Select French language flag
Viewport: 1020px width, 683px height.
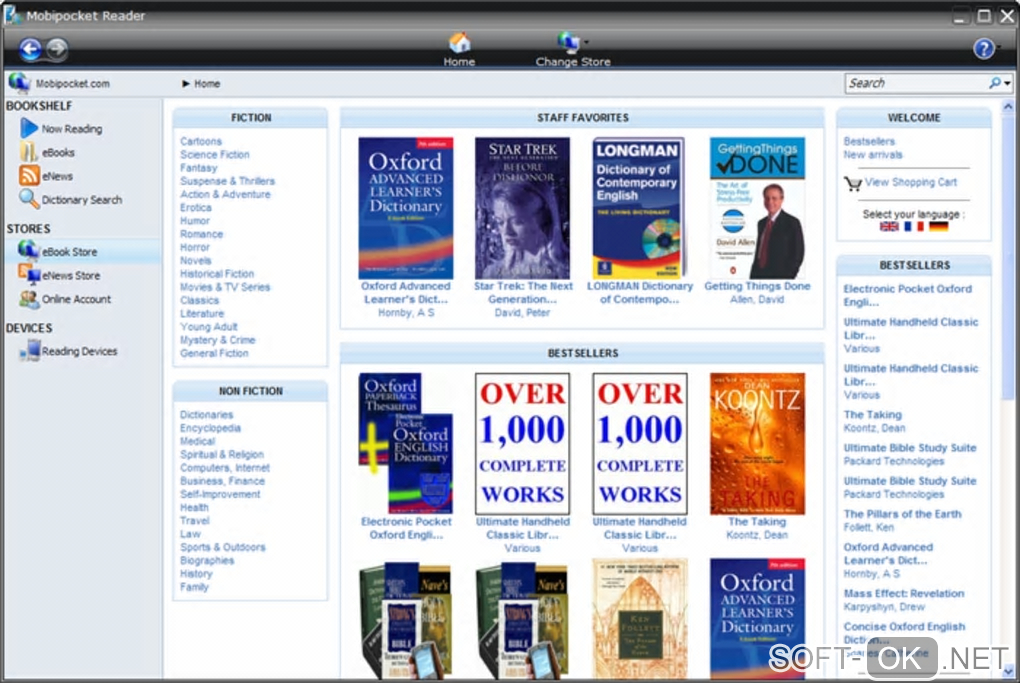[x=913, y=226]
